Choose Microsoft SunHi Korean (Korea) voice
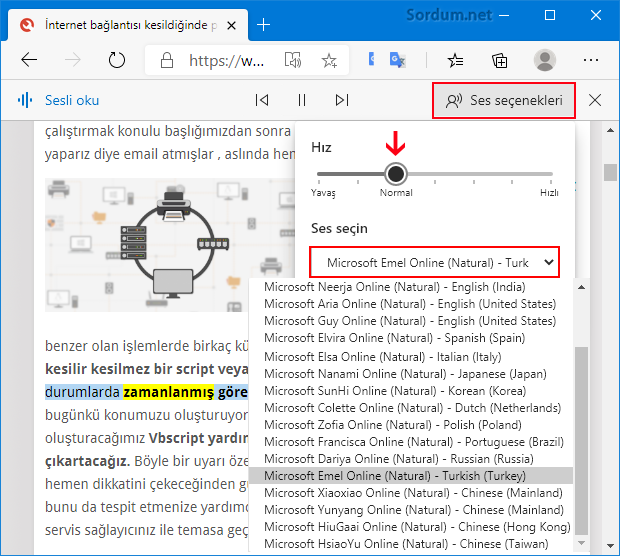The width and height of the screenshot is (620, 556). click(x=410, y=391)
